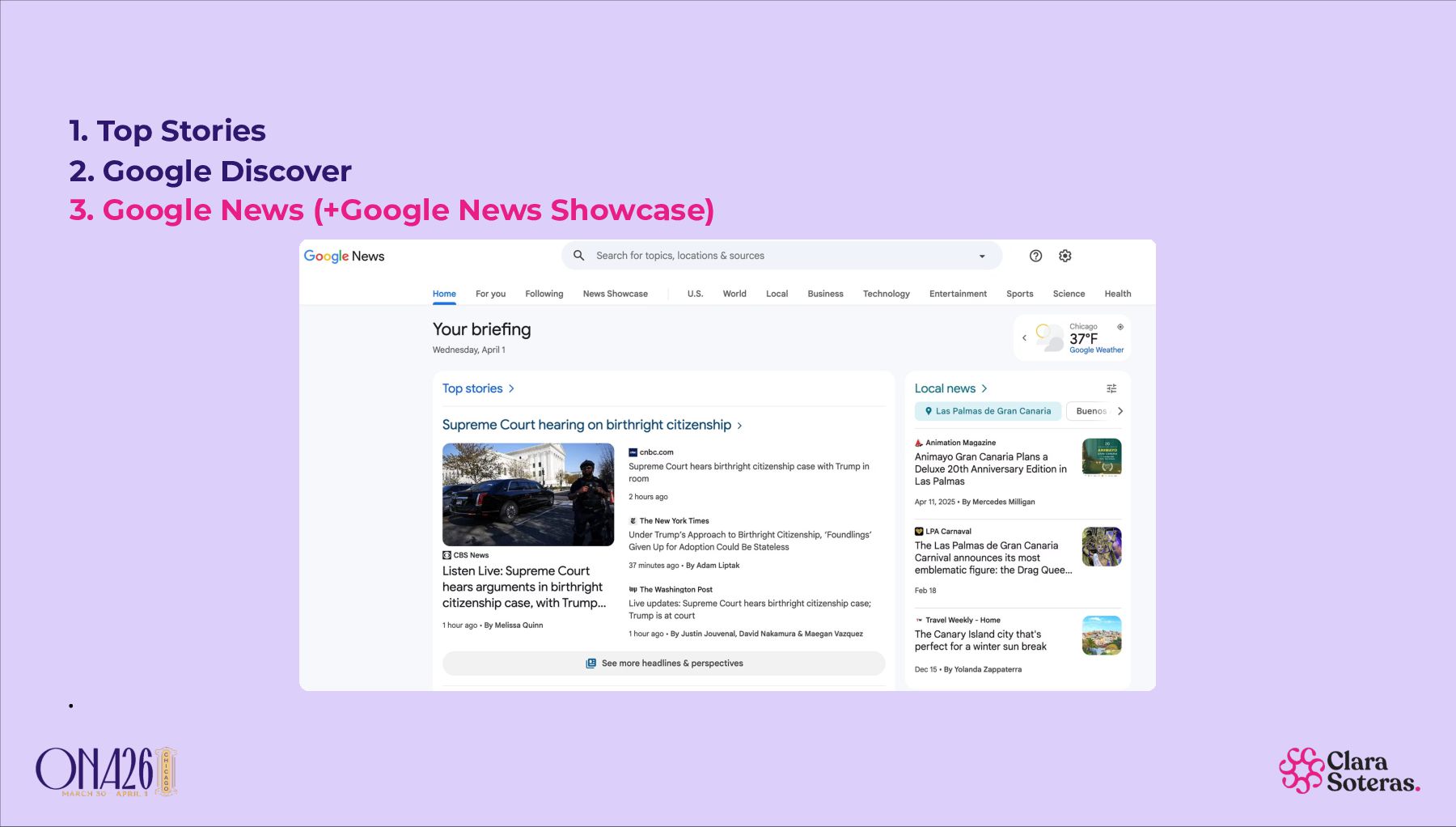Open the Technology section tab
Viewport: 1456px width, 827px height.
pos(887,294)
